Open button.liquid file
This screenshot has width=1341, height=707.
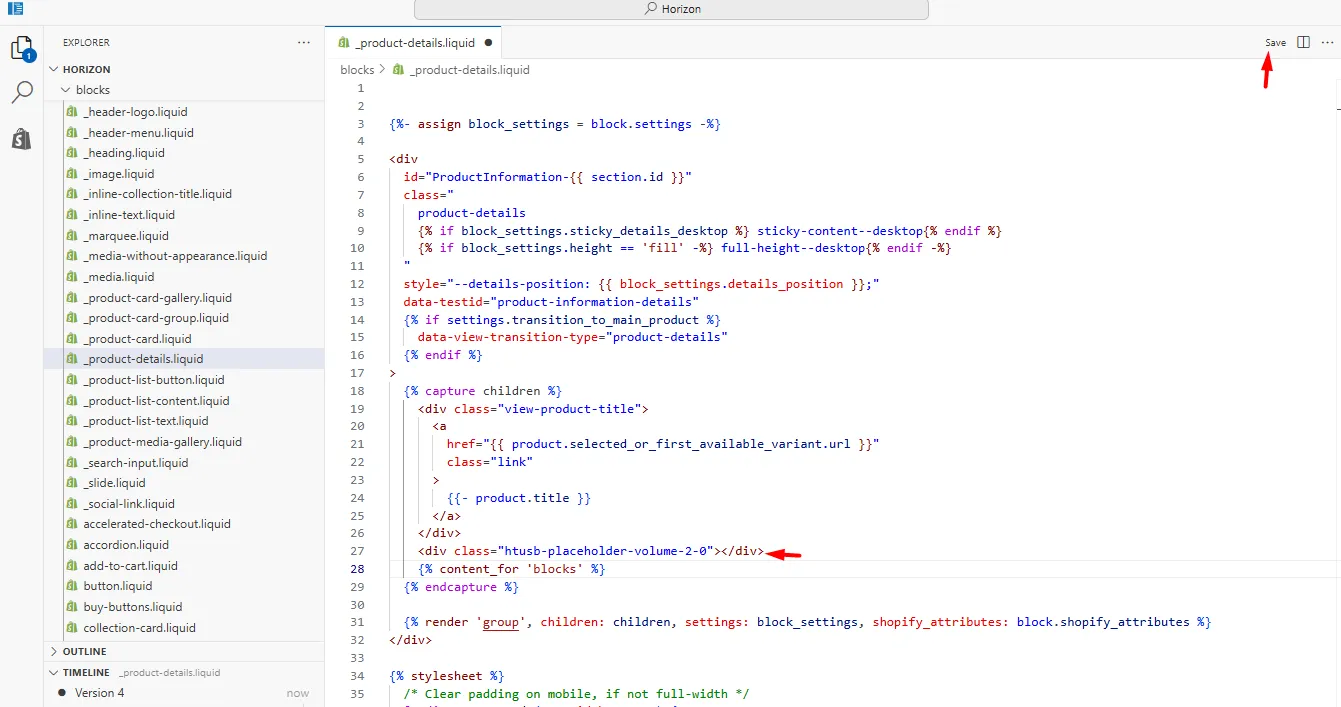click(x=118, y=586)
